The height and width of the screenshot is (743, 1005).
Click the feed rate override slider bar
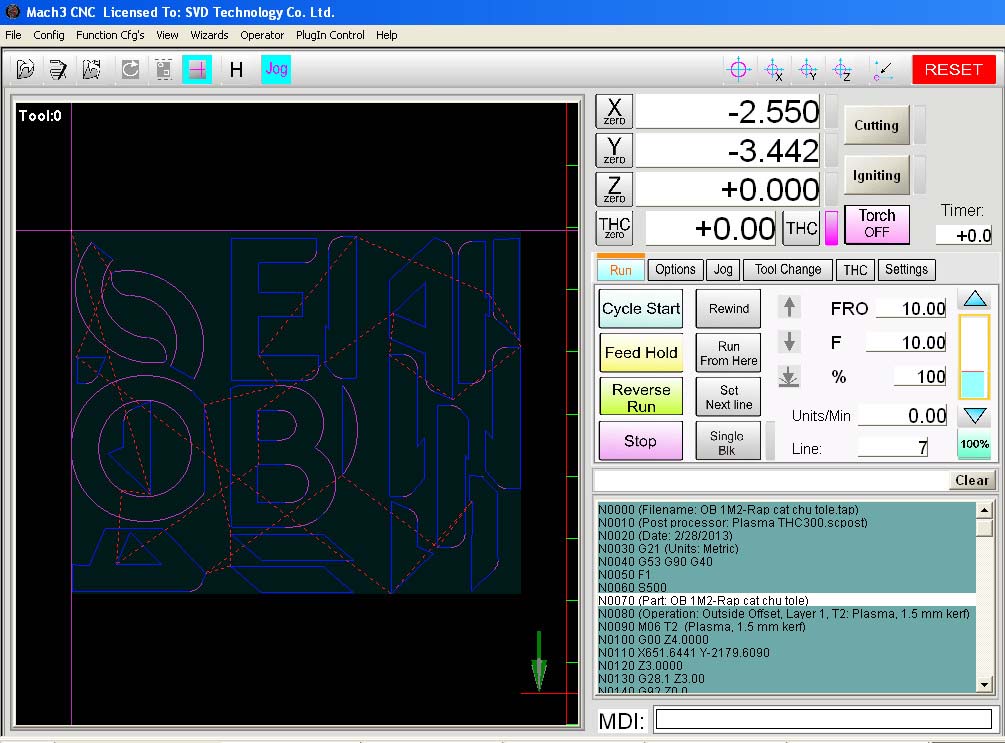coord(973,357)
